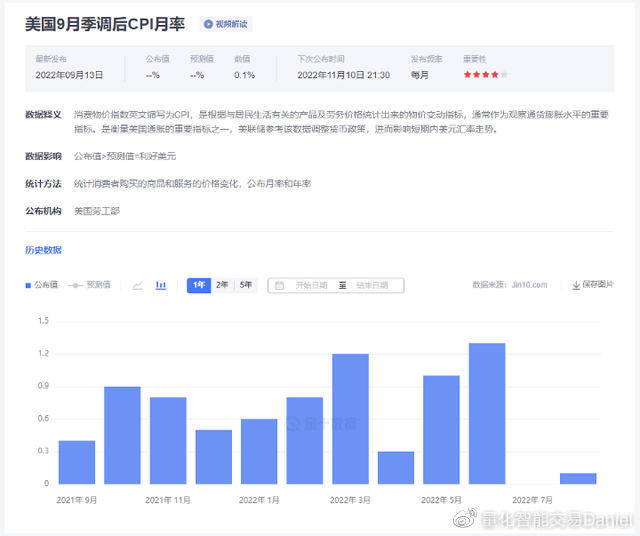Select the 2年 range tab
The width and height of the screenshot is (640, 536).
pos(222,285)
